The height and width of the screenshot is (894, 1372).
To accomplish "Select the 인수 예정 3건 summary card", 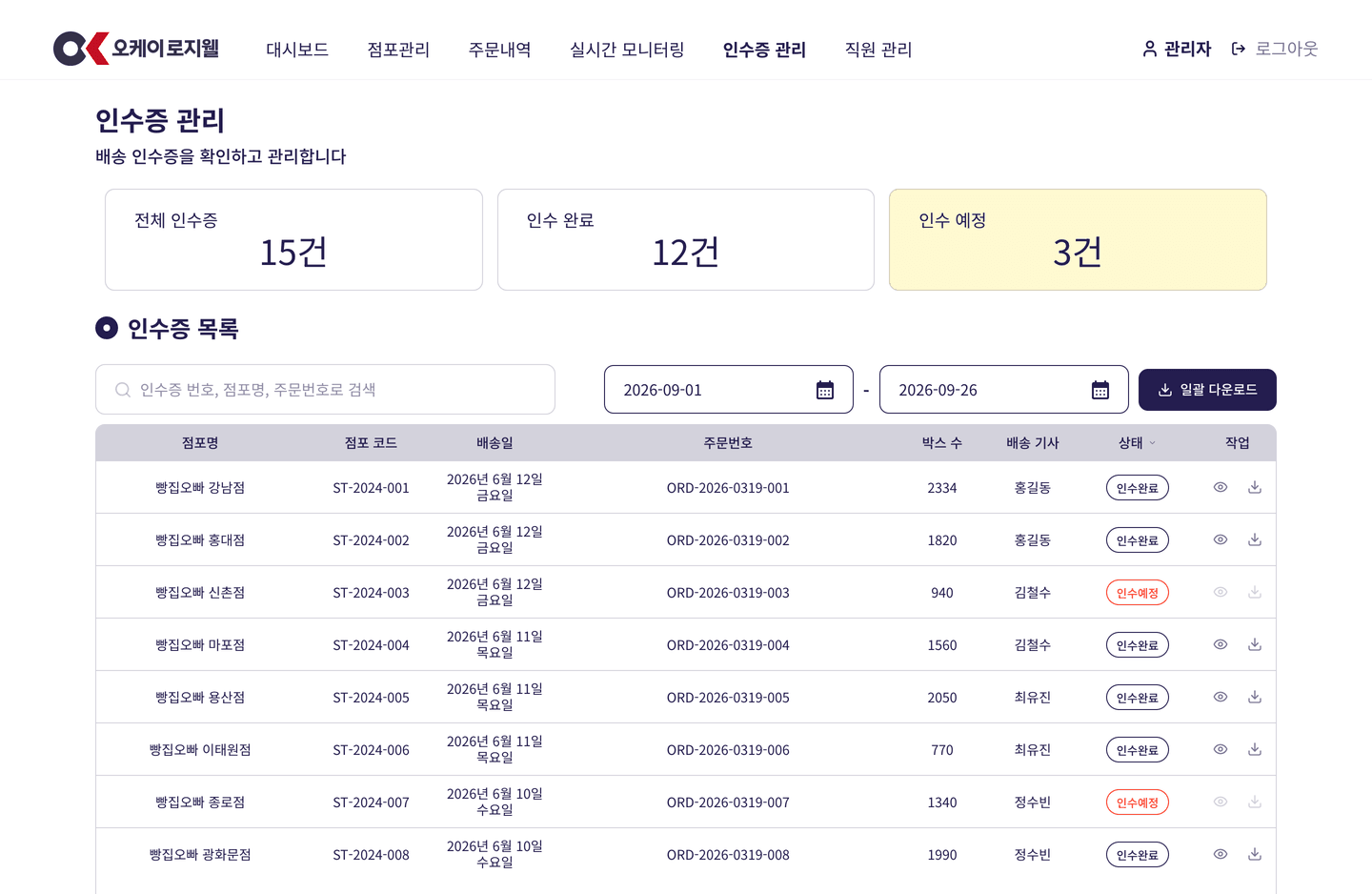I will coord(1078,239).
